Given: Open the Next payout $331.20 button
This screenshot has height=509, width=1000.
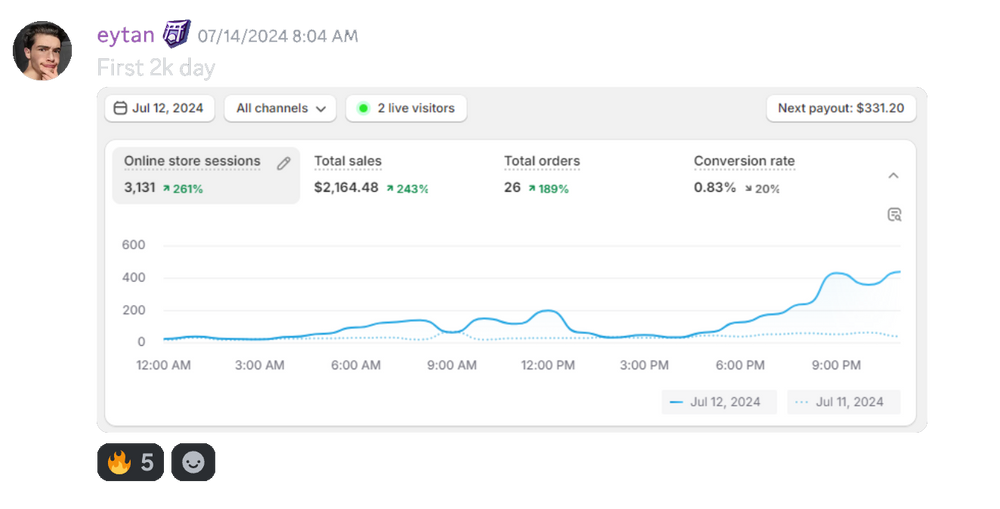Looking at the screenshot, I should (840, 108).
